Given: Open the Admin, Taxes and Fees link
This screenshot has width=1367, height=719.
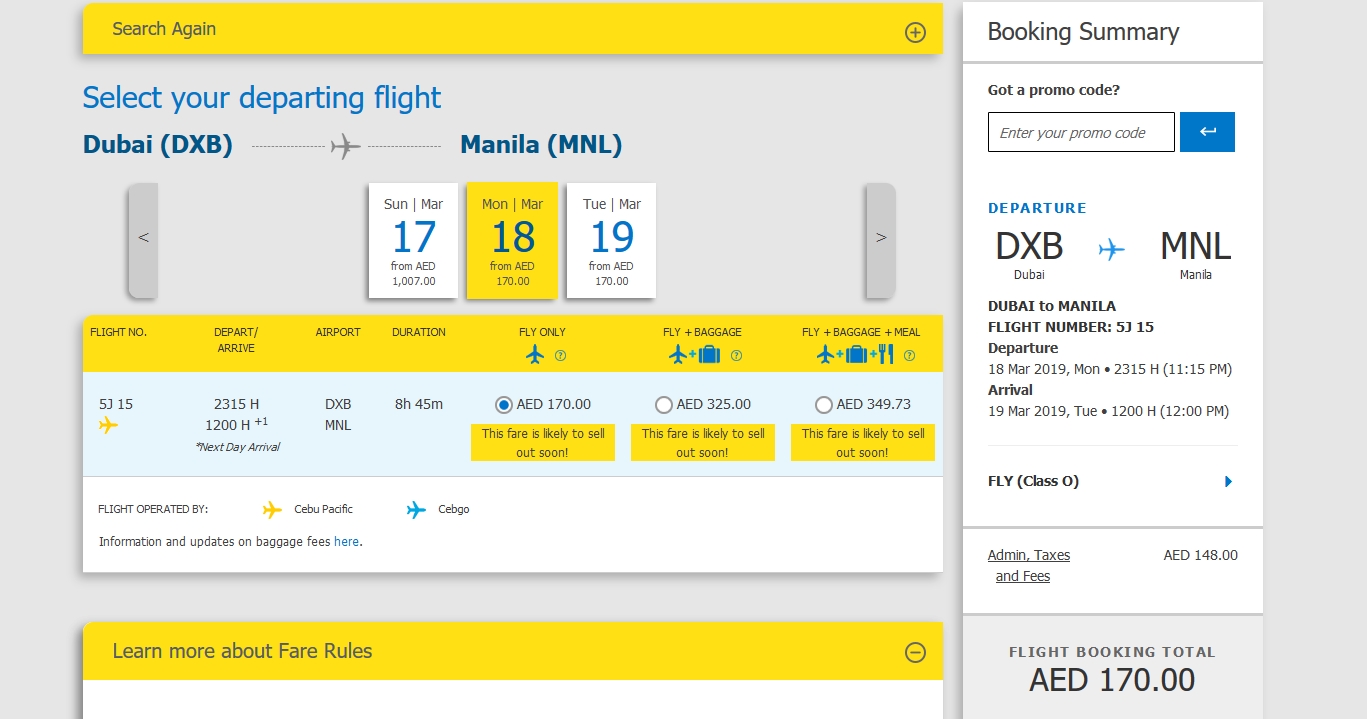Looking at the screenshot, I should [1029, 566].
